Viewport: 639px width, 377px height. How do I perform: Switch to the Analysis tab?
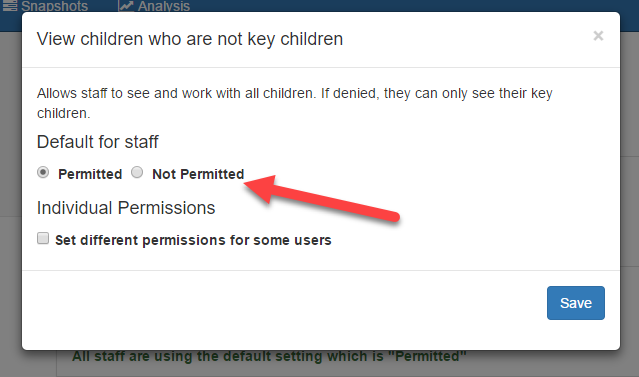pos(154,6)
